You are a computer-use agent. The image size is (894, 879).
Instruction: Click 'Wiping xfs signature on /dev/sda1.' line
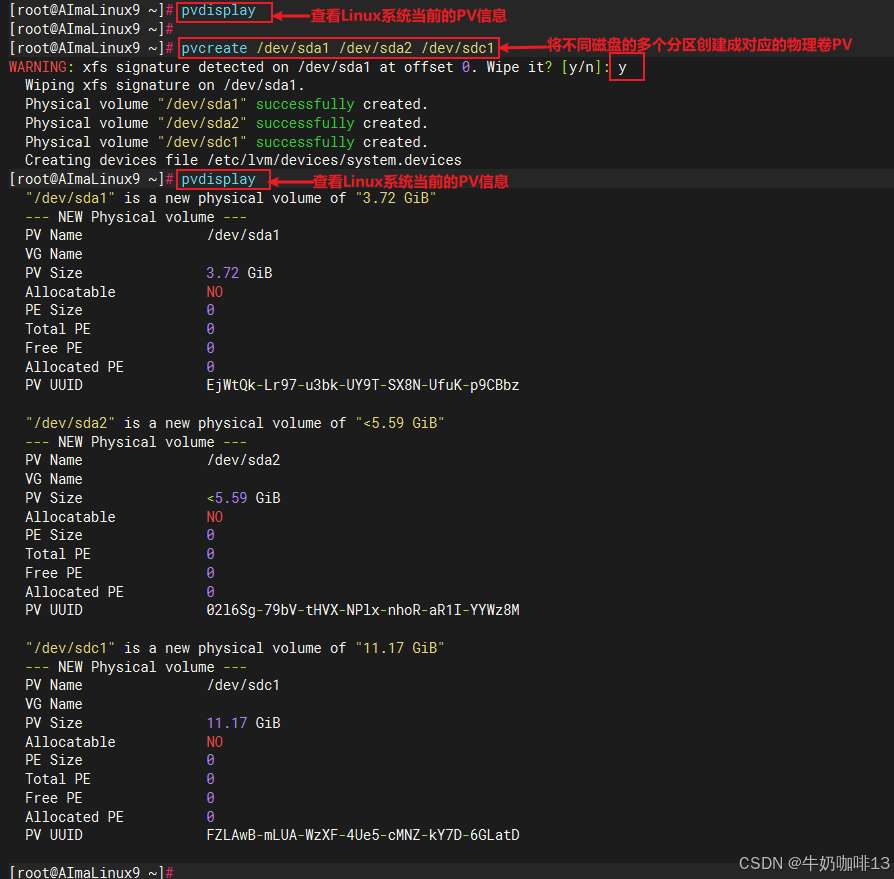165,86
